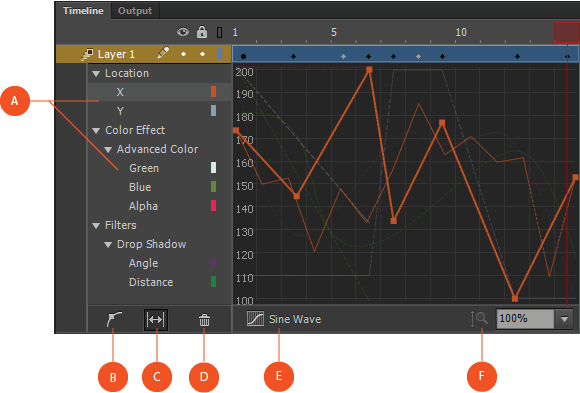
Task: Open the 100% zoom dropdown arrow
Action: click(564, 319)
